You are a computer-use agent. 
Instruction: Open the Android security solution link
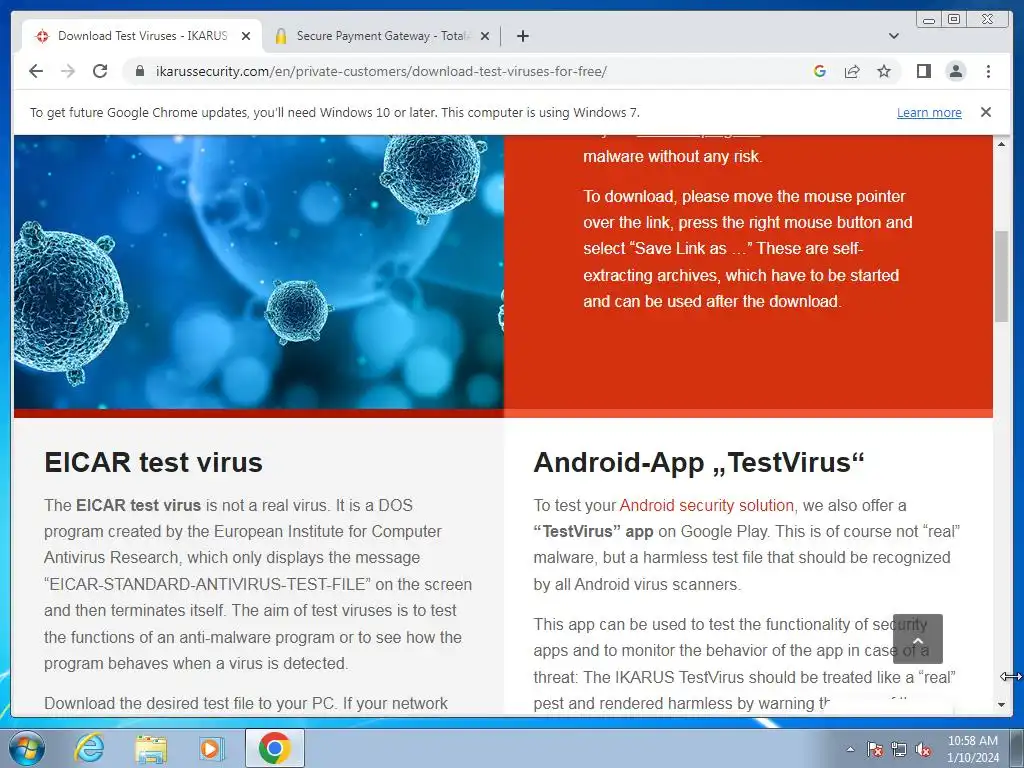(x=706, y=505)
